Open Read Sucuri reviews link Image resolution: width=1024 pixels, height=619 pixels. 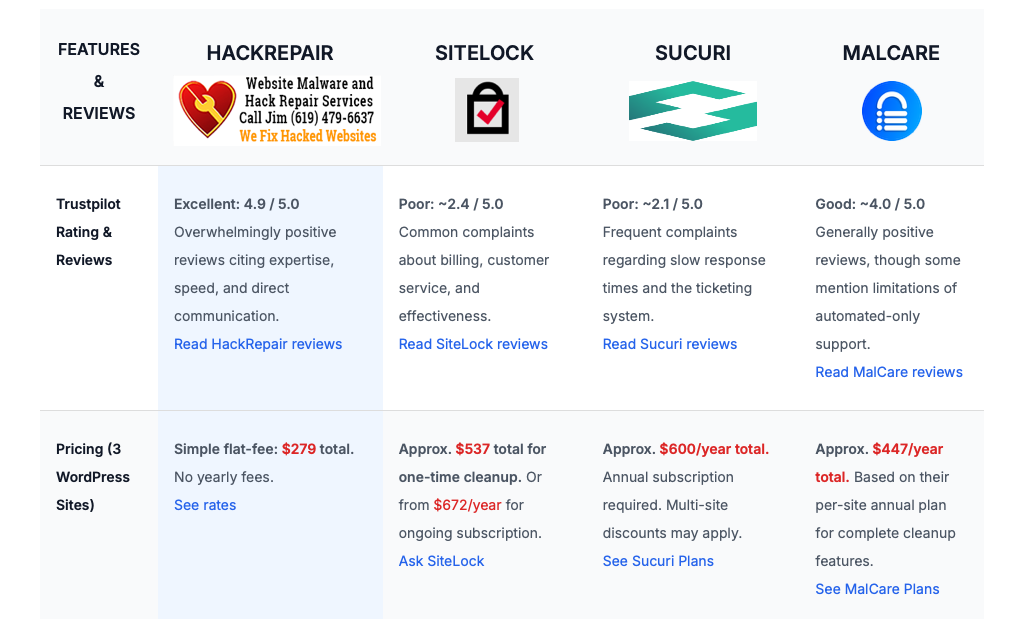click(670, 344)
